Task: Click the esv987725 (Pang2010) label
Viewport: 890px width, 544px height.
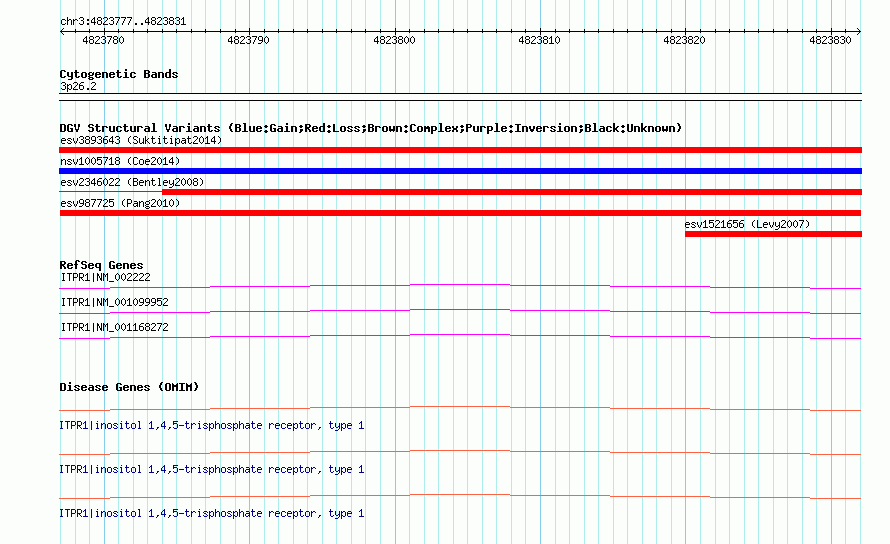Action: coord(120,203)
